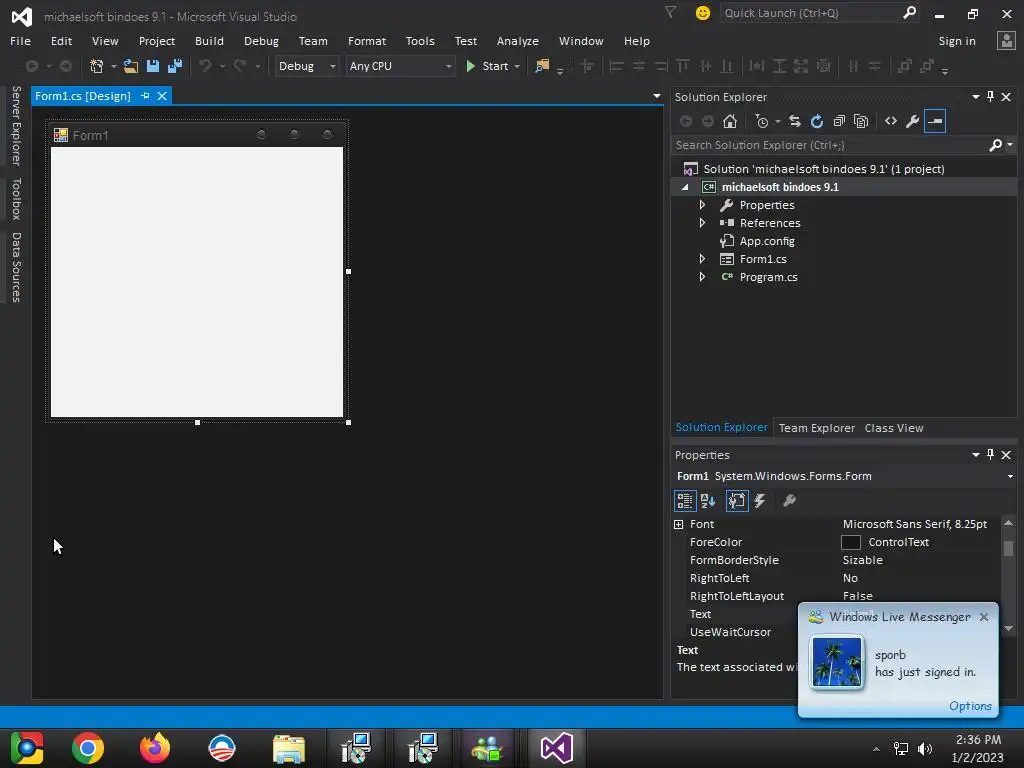Image resolution: width=1024 pixels, height=768 pixels.
Task: Click the Properties panel scrollbar thumb
Action: click(x=1008, y=548)
